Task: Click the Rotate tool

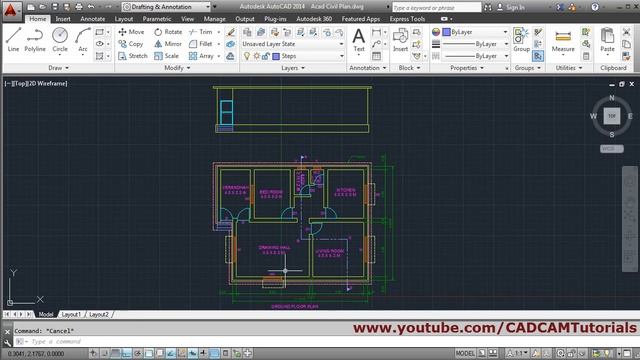Action: pos(168,32)
